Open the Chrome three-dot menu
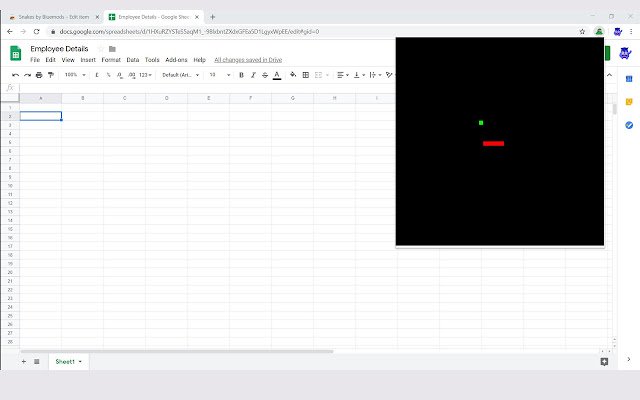 pos(631,31)
